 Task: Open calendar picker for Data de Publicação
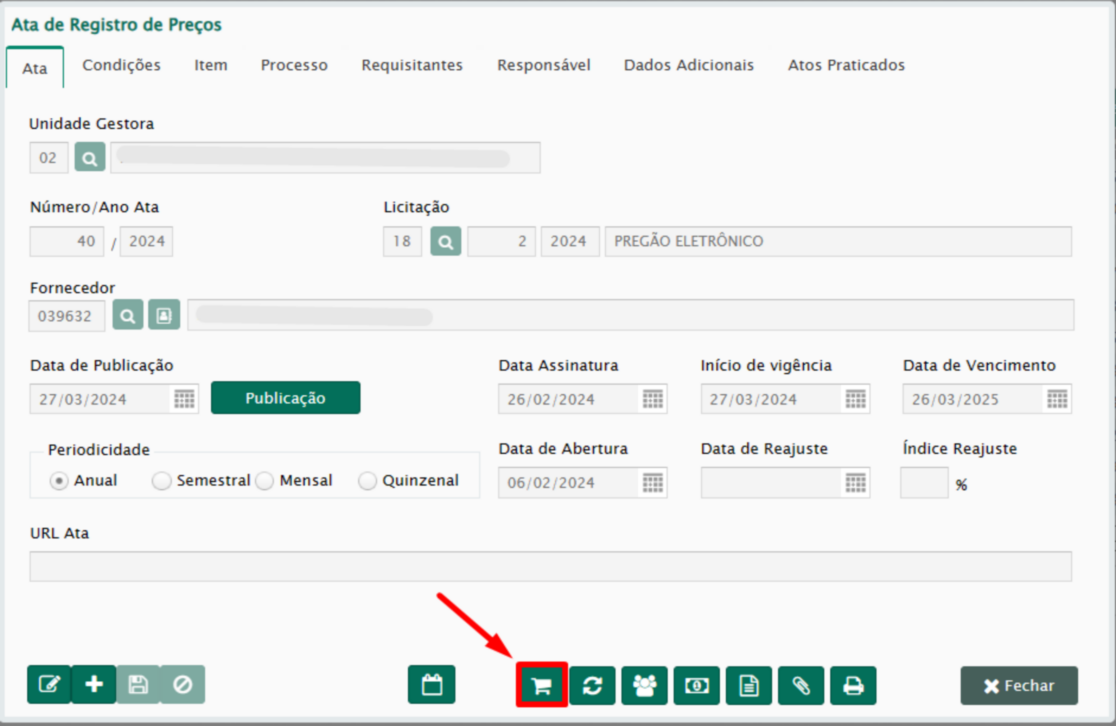tap(184, 399)
